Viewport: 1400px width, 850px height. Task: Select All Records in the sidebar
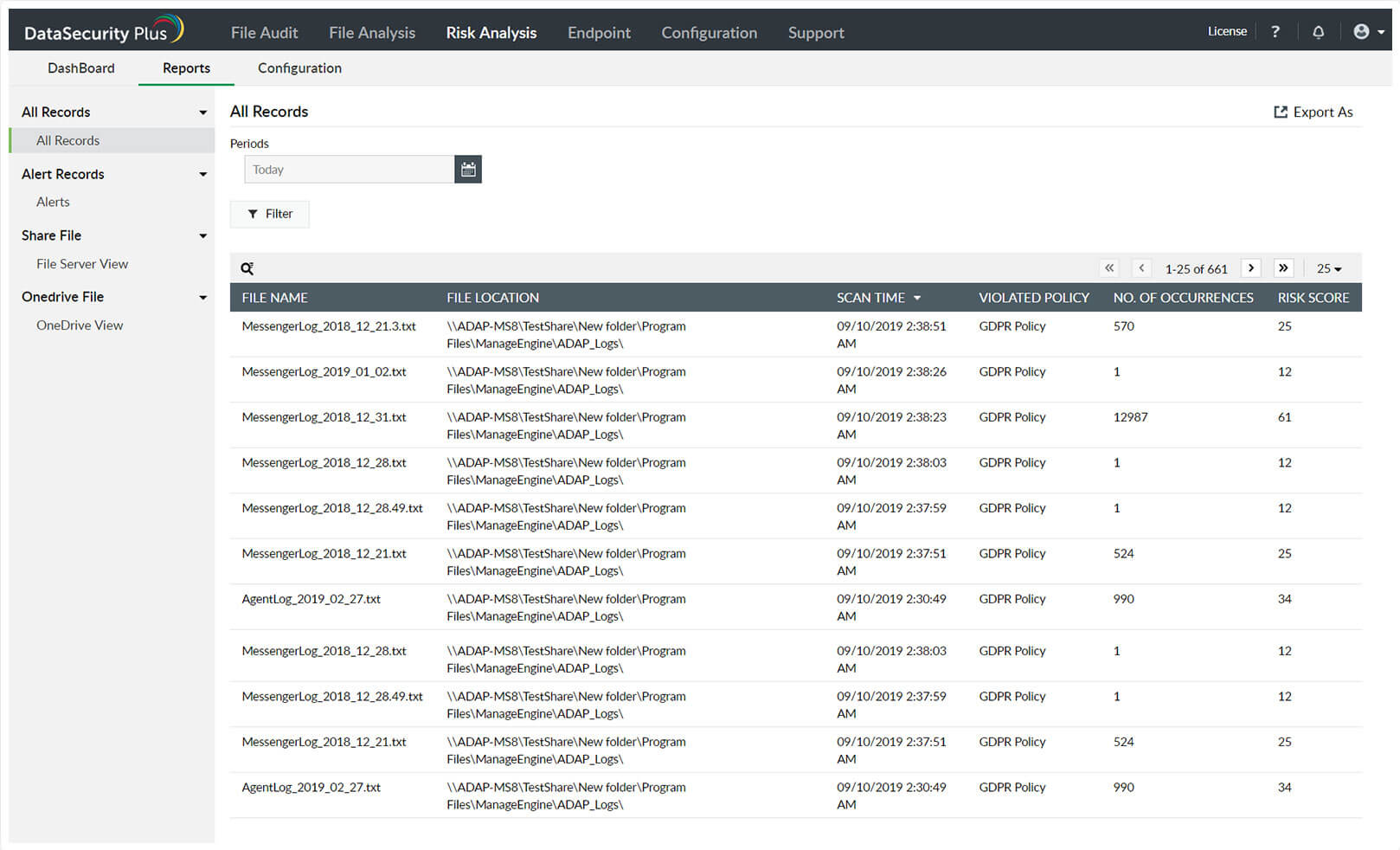point(112,141)
